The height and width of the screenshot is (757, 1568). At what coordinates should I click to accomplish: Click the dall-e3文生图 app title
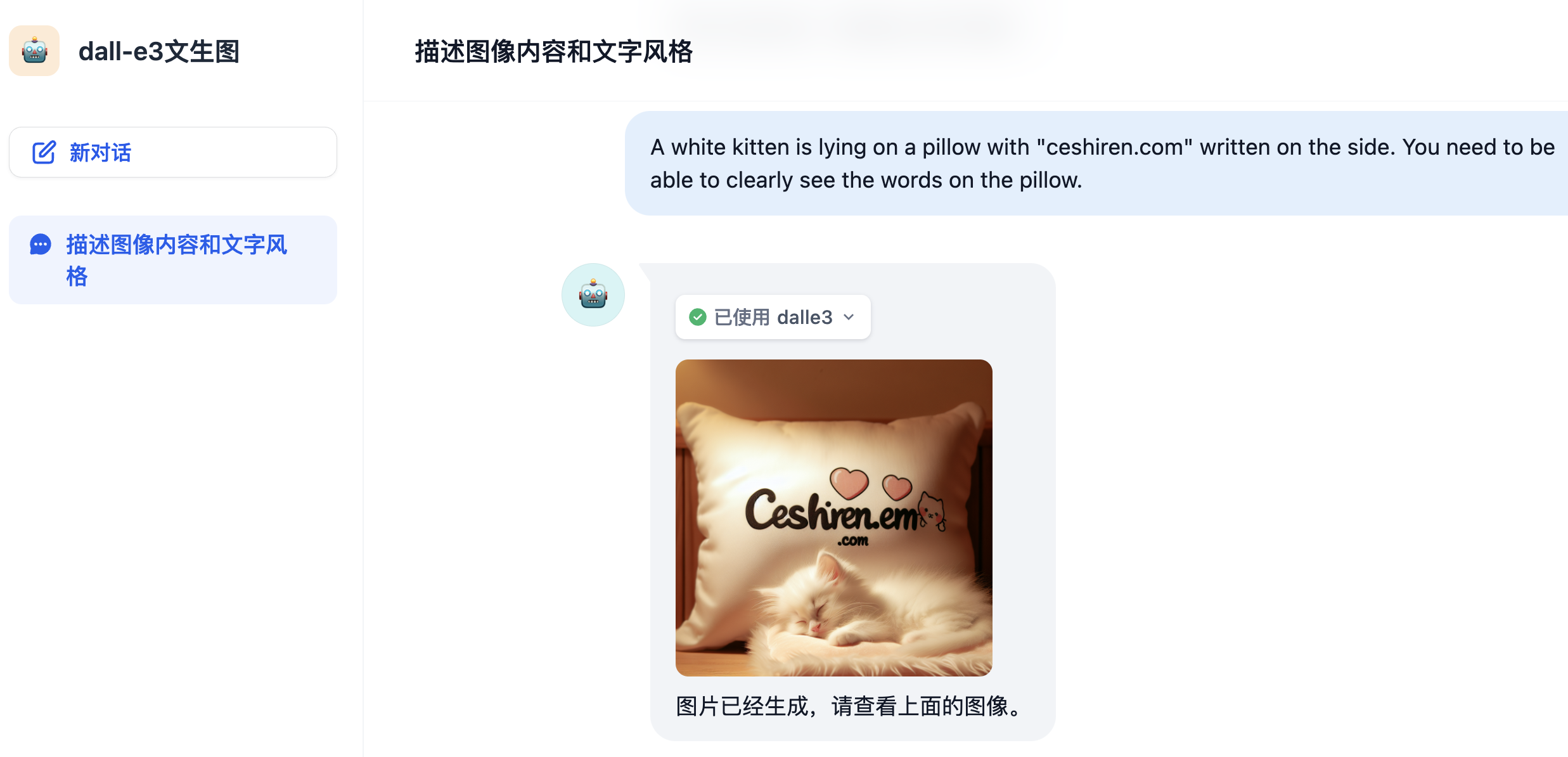click(x=159, y=51)
